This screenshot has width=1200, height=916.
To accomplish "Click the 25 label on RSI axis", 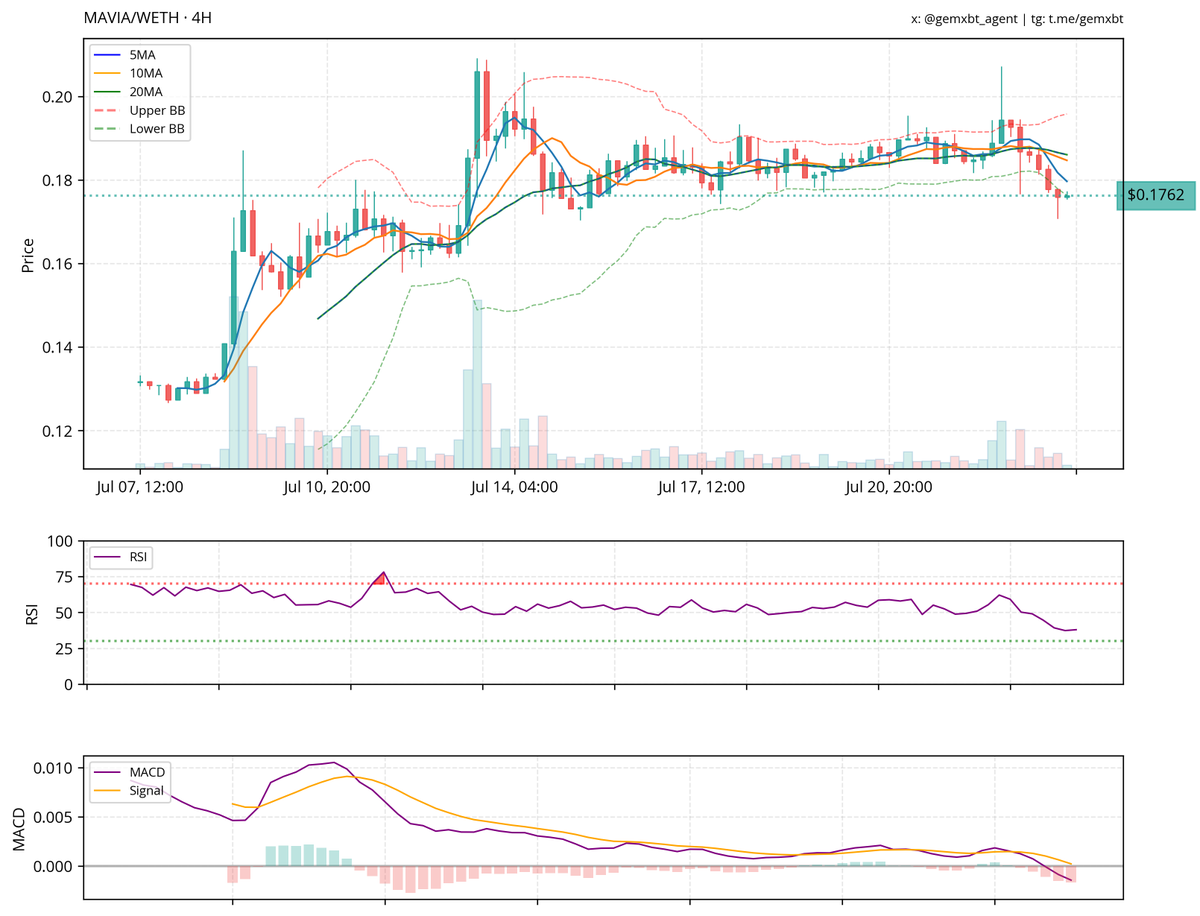I will coord(67,648).
